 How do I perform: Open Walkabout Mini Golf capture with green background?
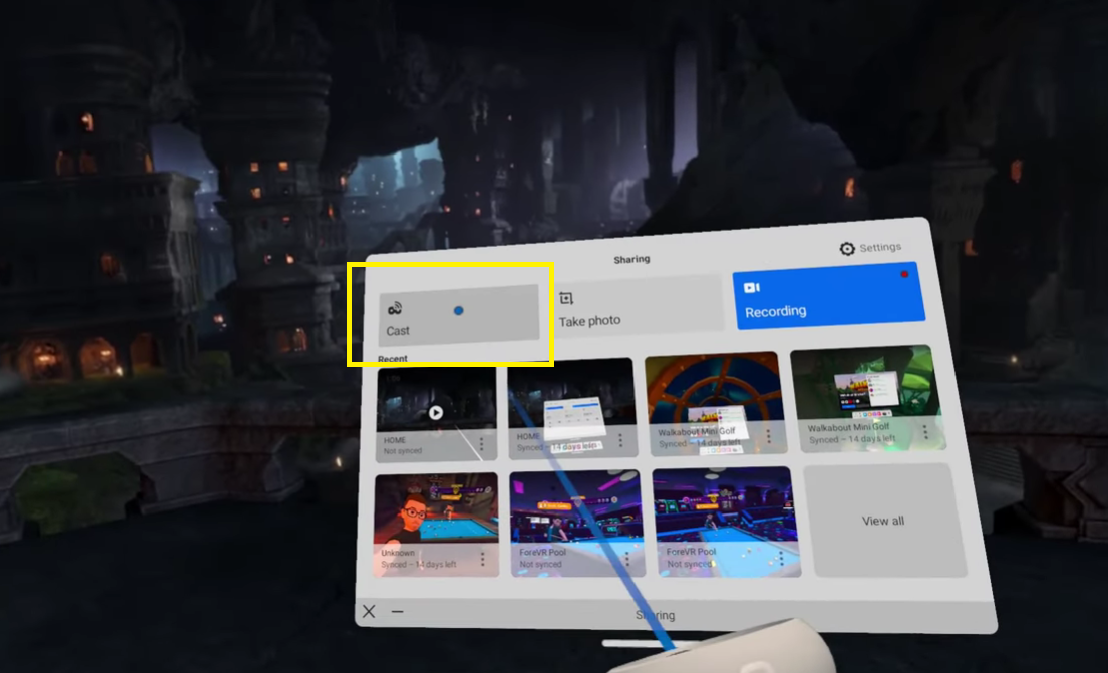coord(867,398)
